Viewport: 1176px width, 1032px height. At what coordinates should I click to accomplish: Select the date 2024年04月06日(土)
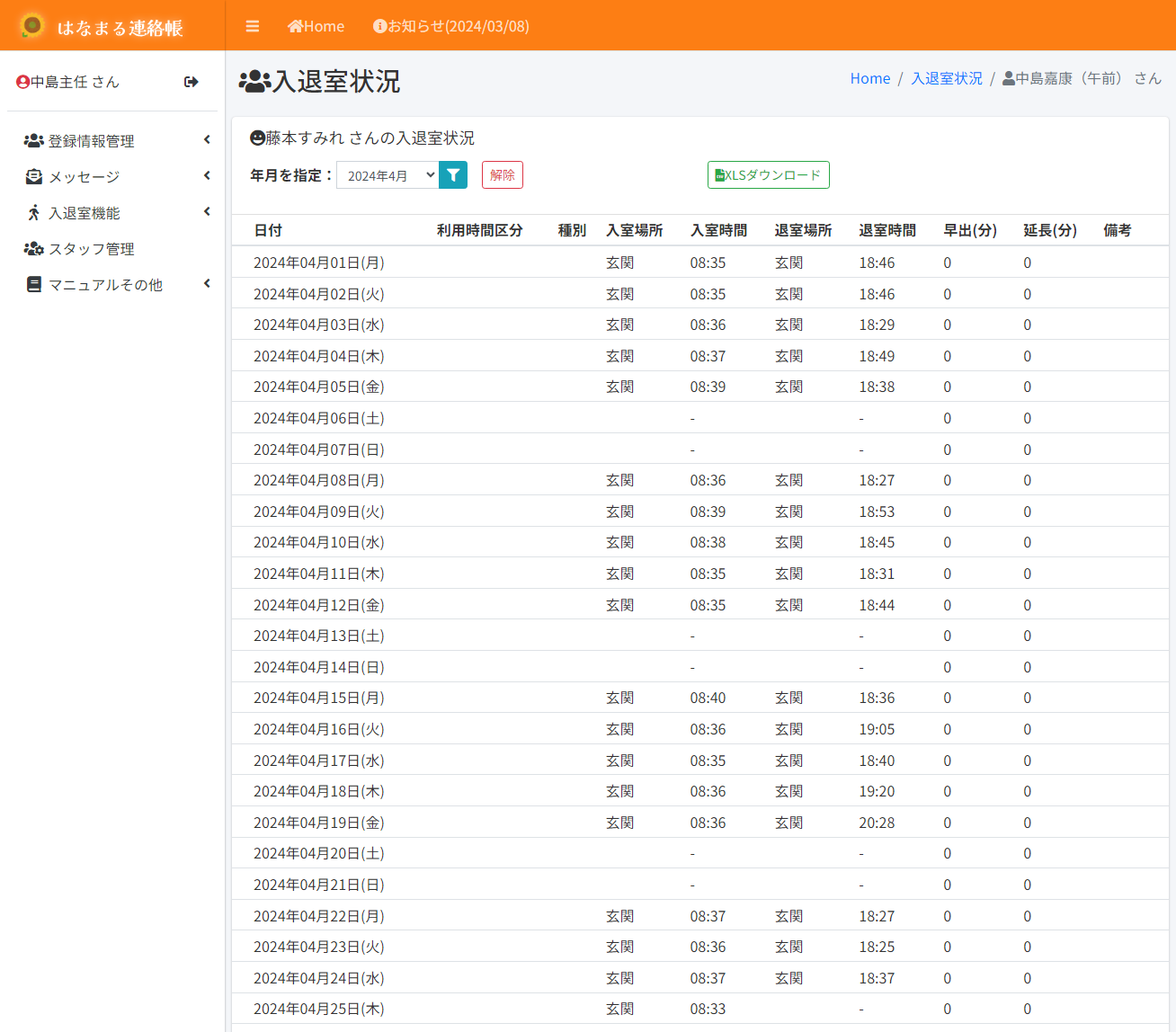[x=319, y=419]
